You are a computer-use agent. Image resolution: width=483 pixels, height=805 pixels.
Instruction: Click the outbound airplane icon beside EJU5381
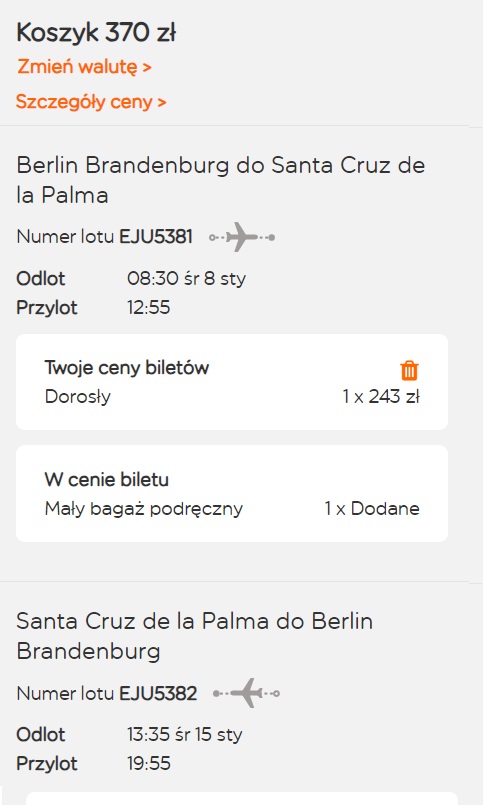click(x=242, y=237)
